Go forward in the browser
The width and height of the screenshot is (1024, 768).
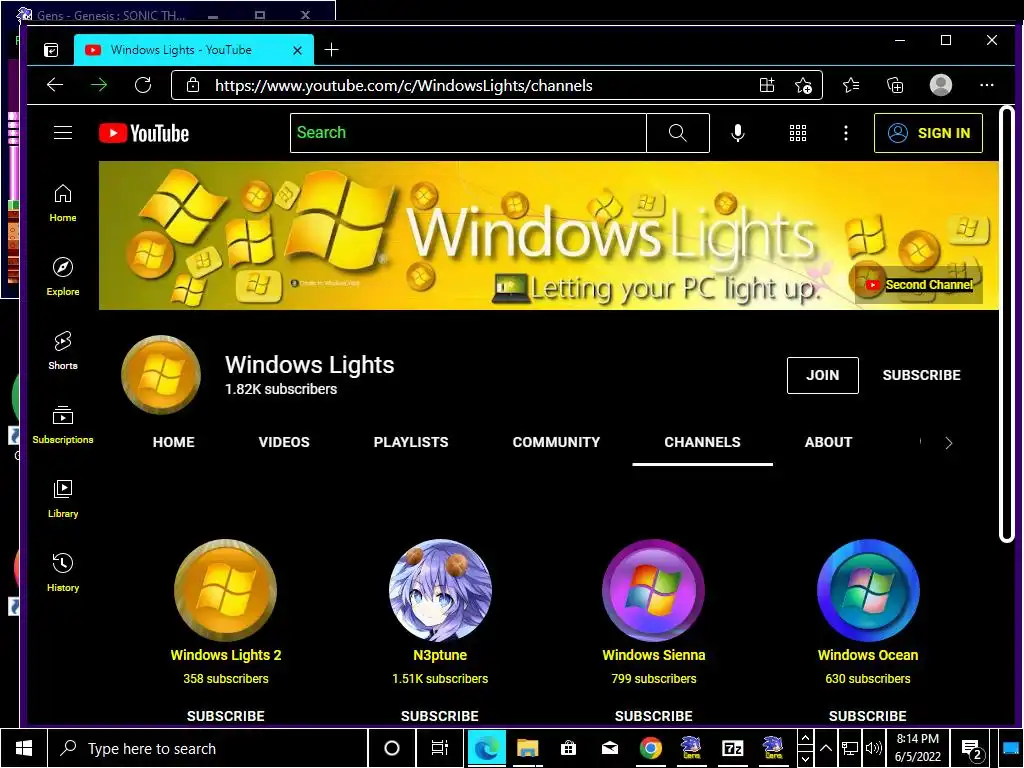click(99, 85)
